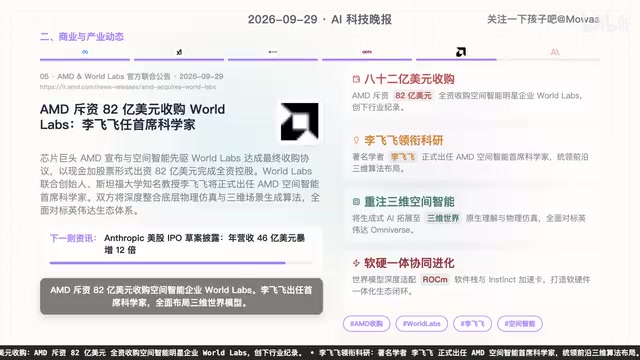Click the #WorldLabs tag
Screen dimensions: 640x360
point(422,324)
